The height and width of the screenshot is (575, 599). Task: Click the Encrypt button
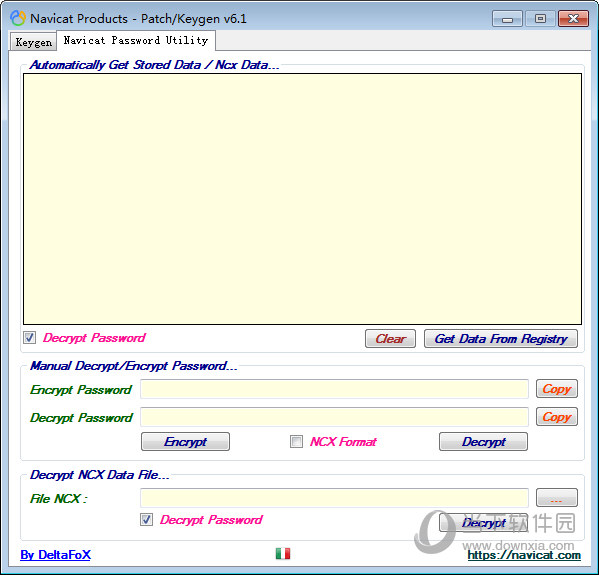[x=185, y=441]
